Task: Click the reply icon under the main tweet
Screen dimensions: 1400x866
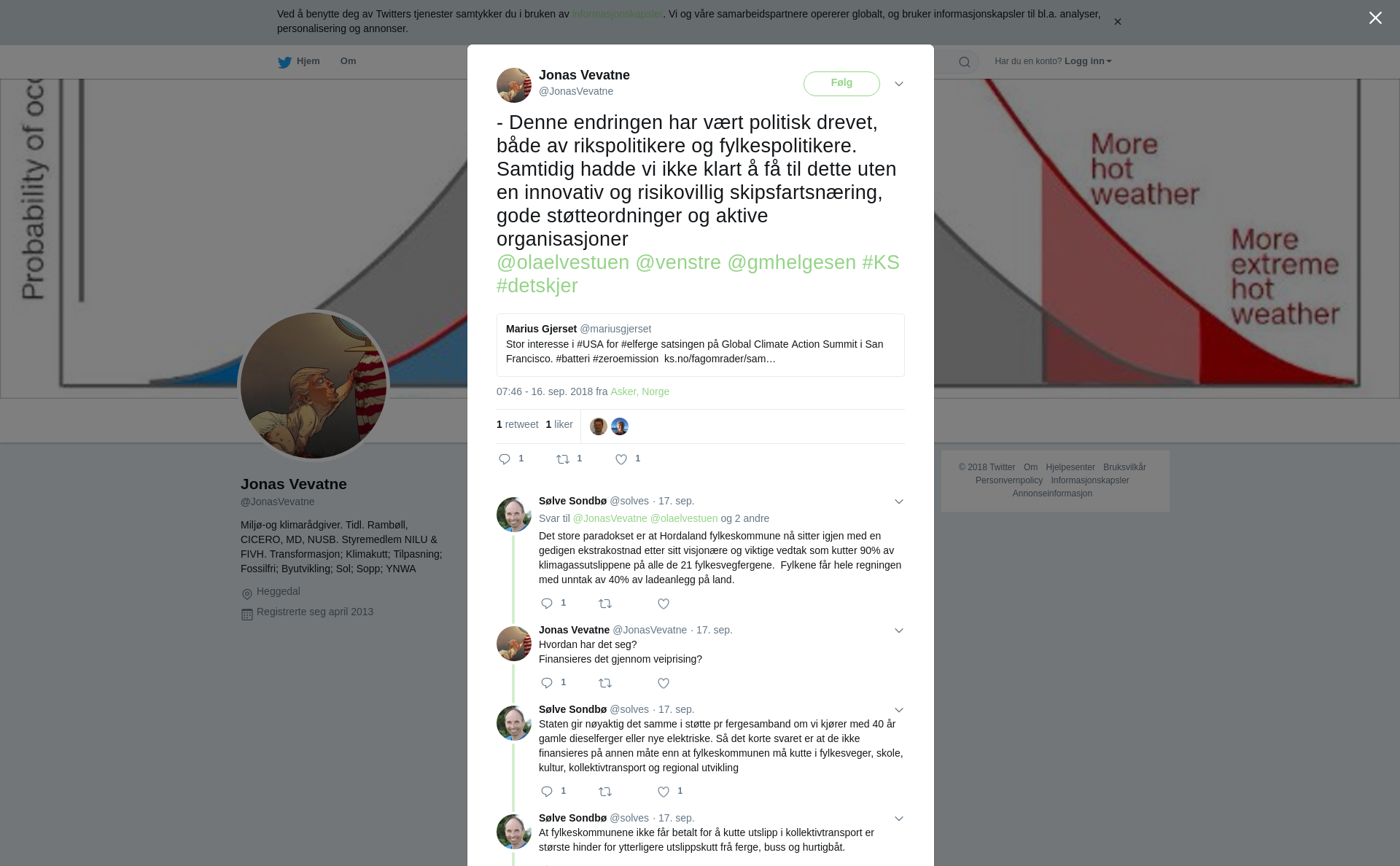Action: click(x=505, y=459)
